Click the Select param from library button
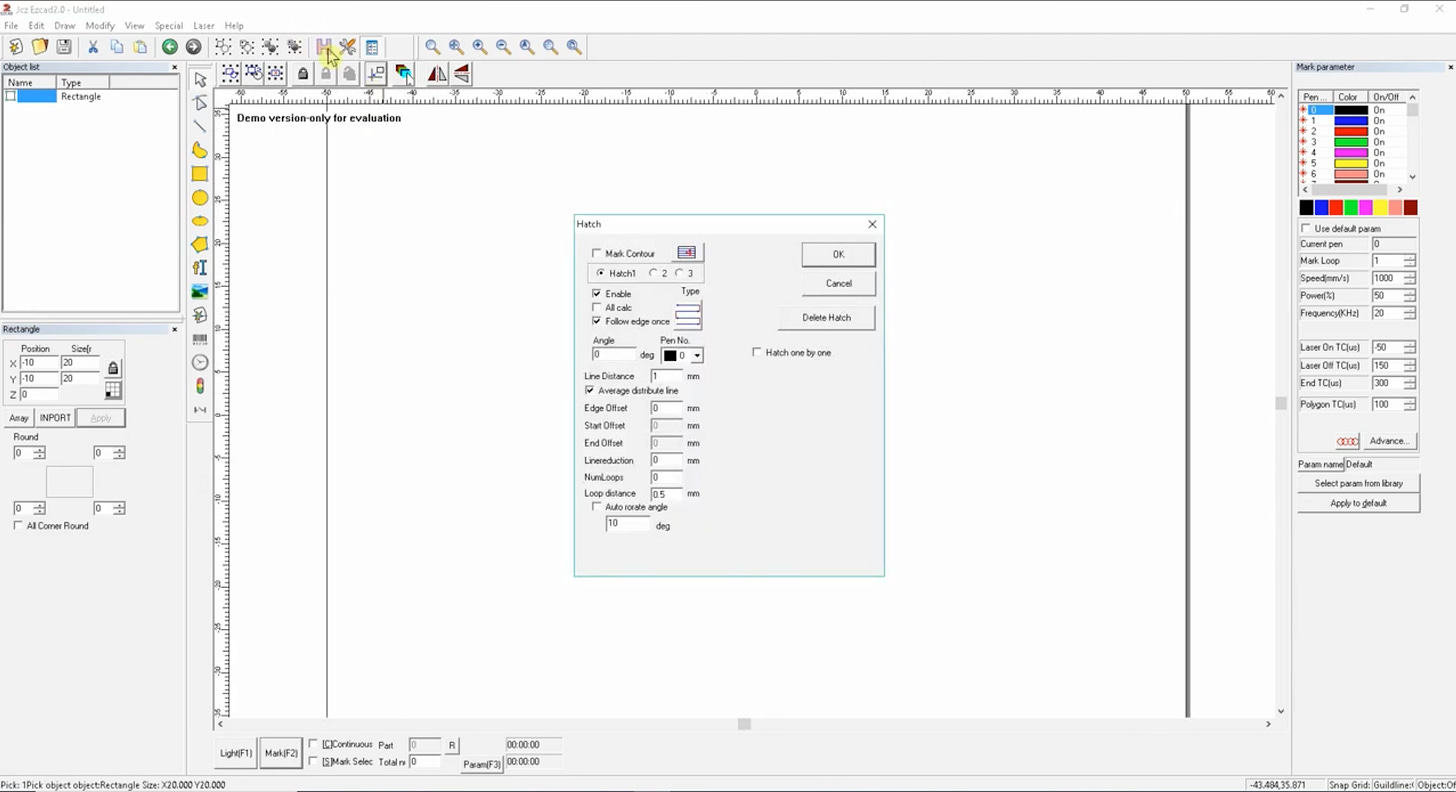Viewport: 1456px width, 792px height. click(x=1357, y=483)
